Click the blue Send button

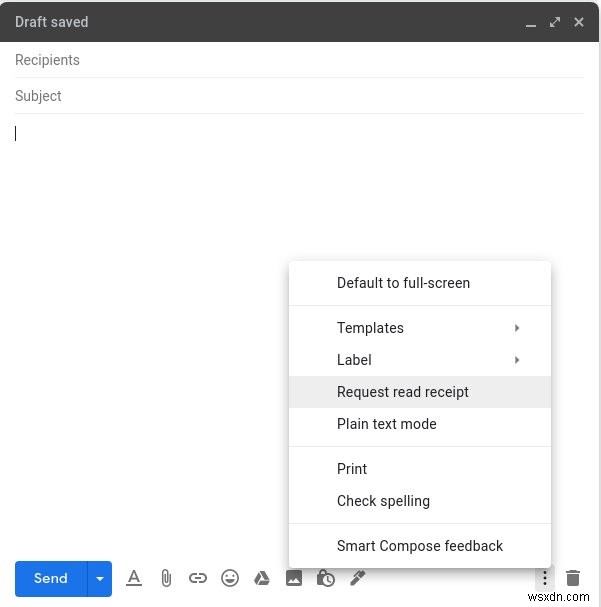click(51, 578)
